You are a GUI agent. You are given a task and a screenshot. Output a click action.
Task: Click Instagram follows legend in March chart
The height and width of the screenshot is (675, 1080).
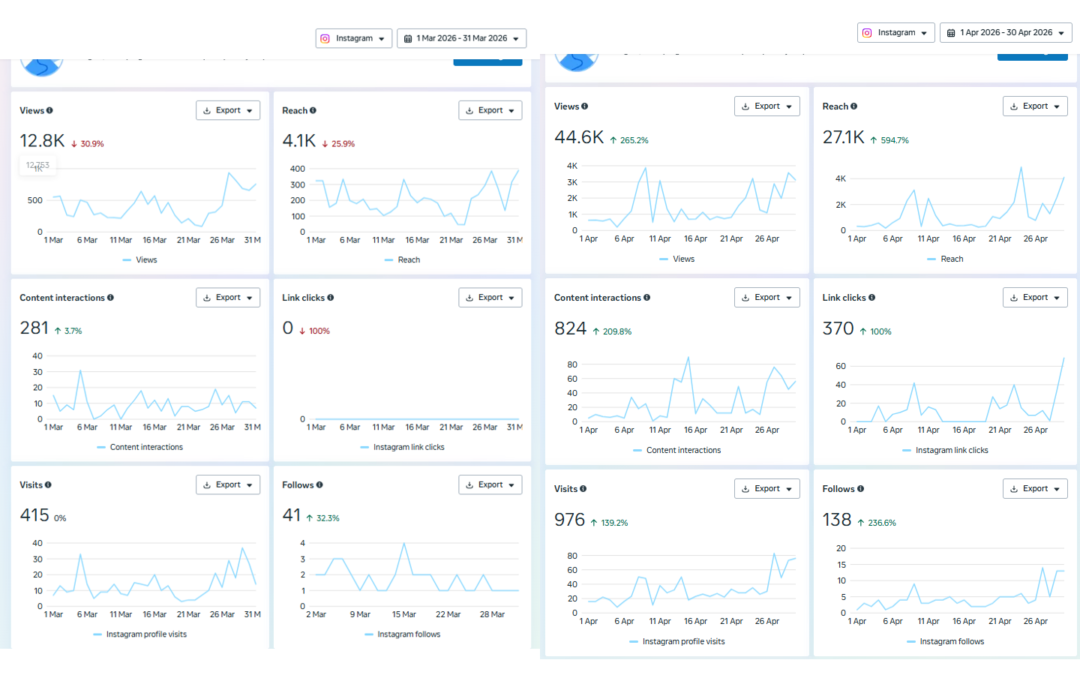402,634
